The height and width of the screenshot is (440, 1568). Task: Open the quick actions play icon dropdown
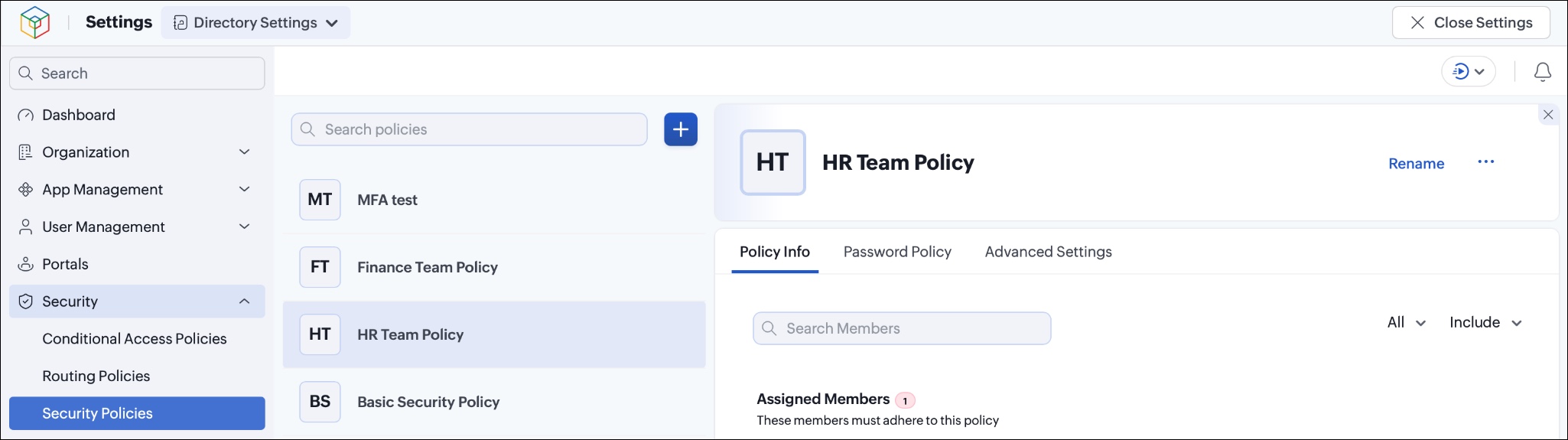pos(1469,72)
